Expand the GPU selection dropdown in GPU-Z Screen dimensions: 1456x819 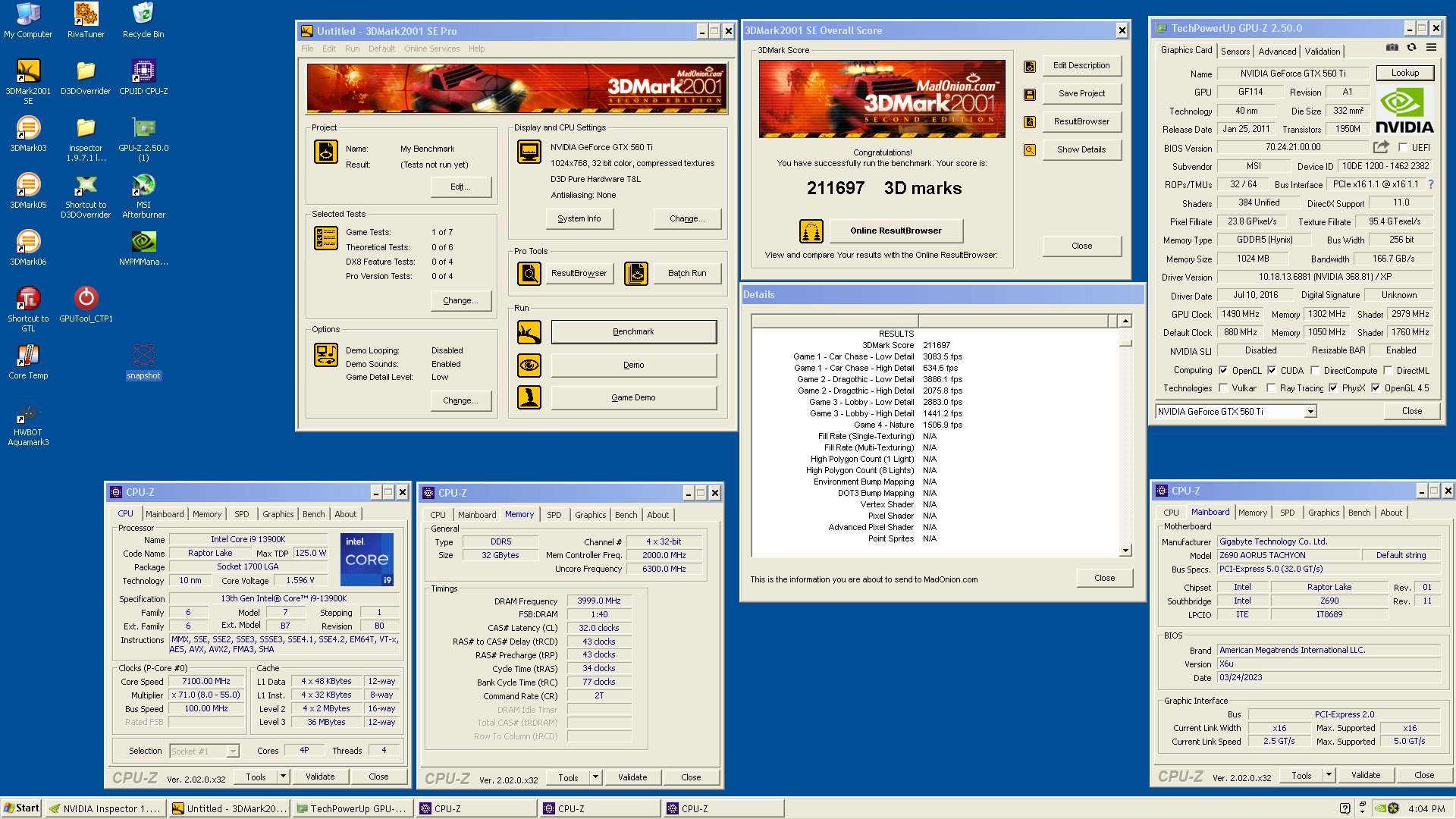click(x=1310, y=412)
